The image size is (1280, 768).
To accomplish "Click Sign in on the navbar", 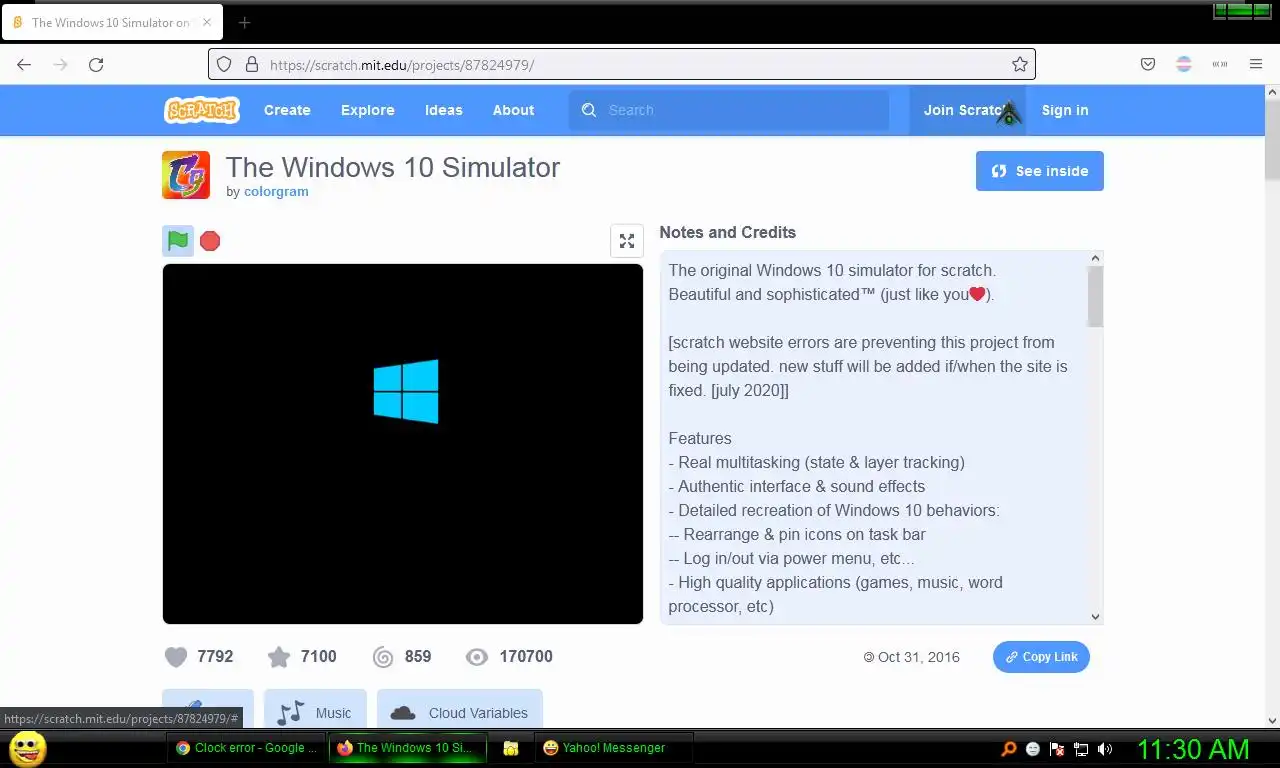I will [1065, 110].
